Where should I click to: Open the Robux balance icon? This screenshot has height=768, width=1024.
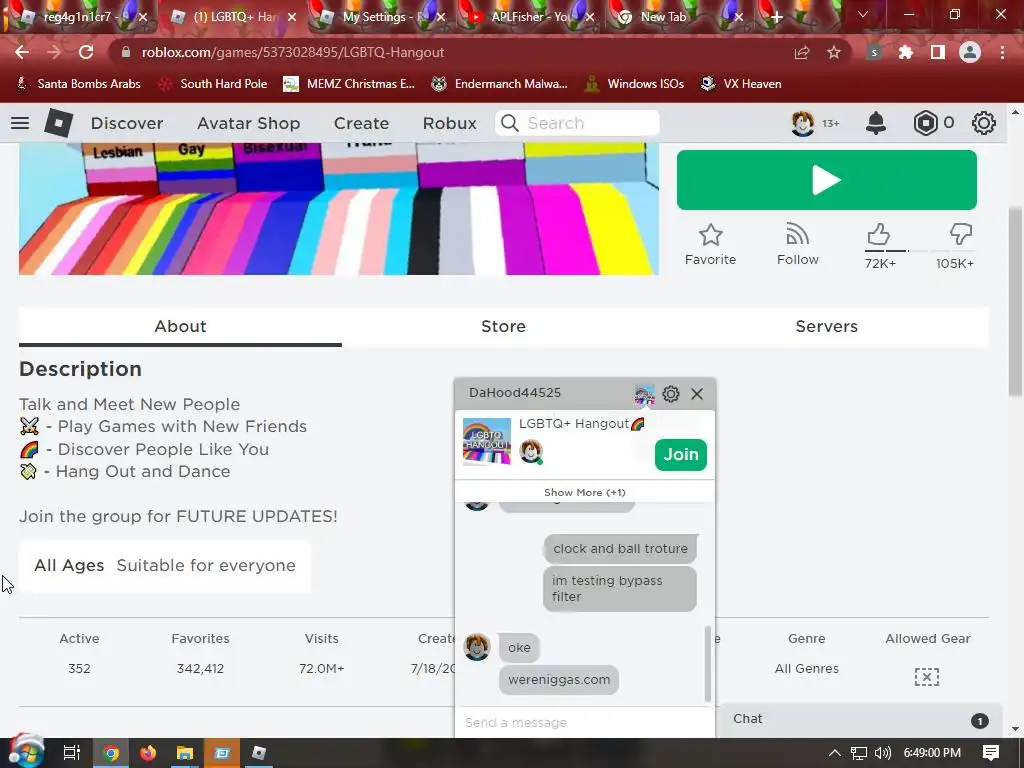(925, 123)
